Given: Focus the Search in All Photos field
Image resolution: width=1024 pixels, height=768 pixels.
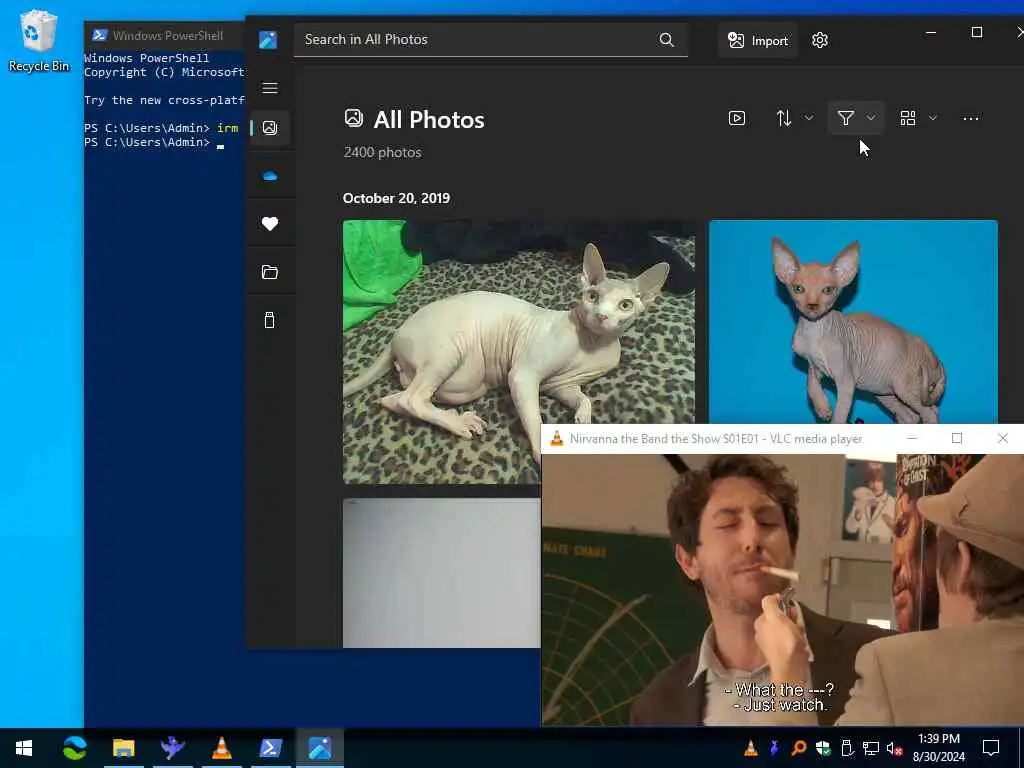Looking at the screenshot, I should coord(490,40).
